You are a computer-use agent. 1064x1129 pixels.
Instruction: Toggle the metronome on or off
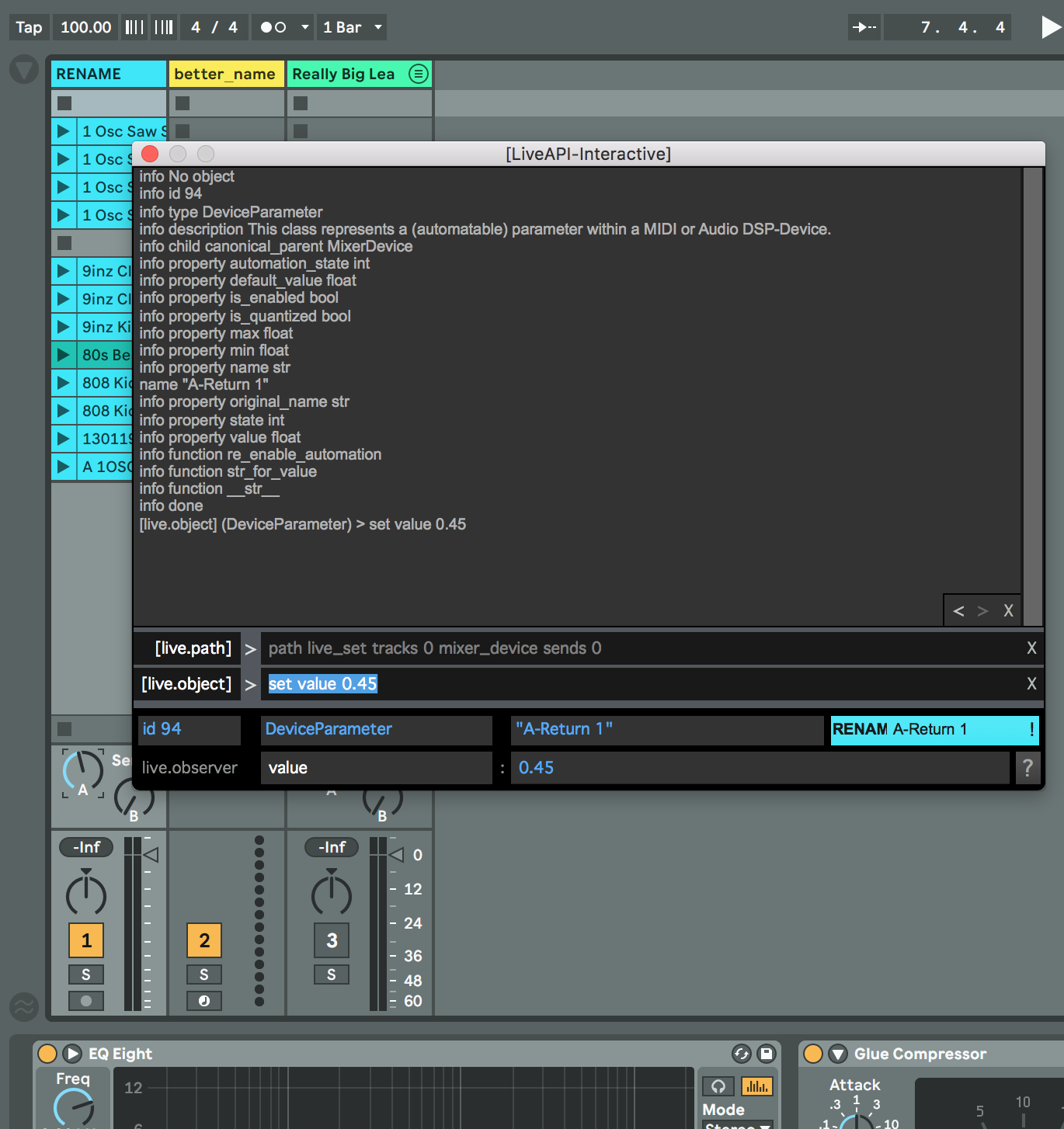273,27
